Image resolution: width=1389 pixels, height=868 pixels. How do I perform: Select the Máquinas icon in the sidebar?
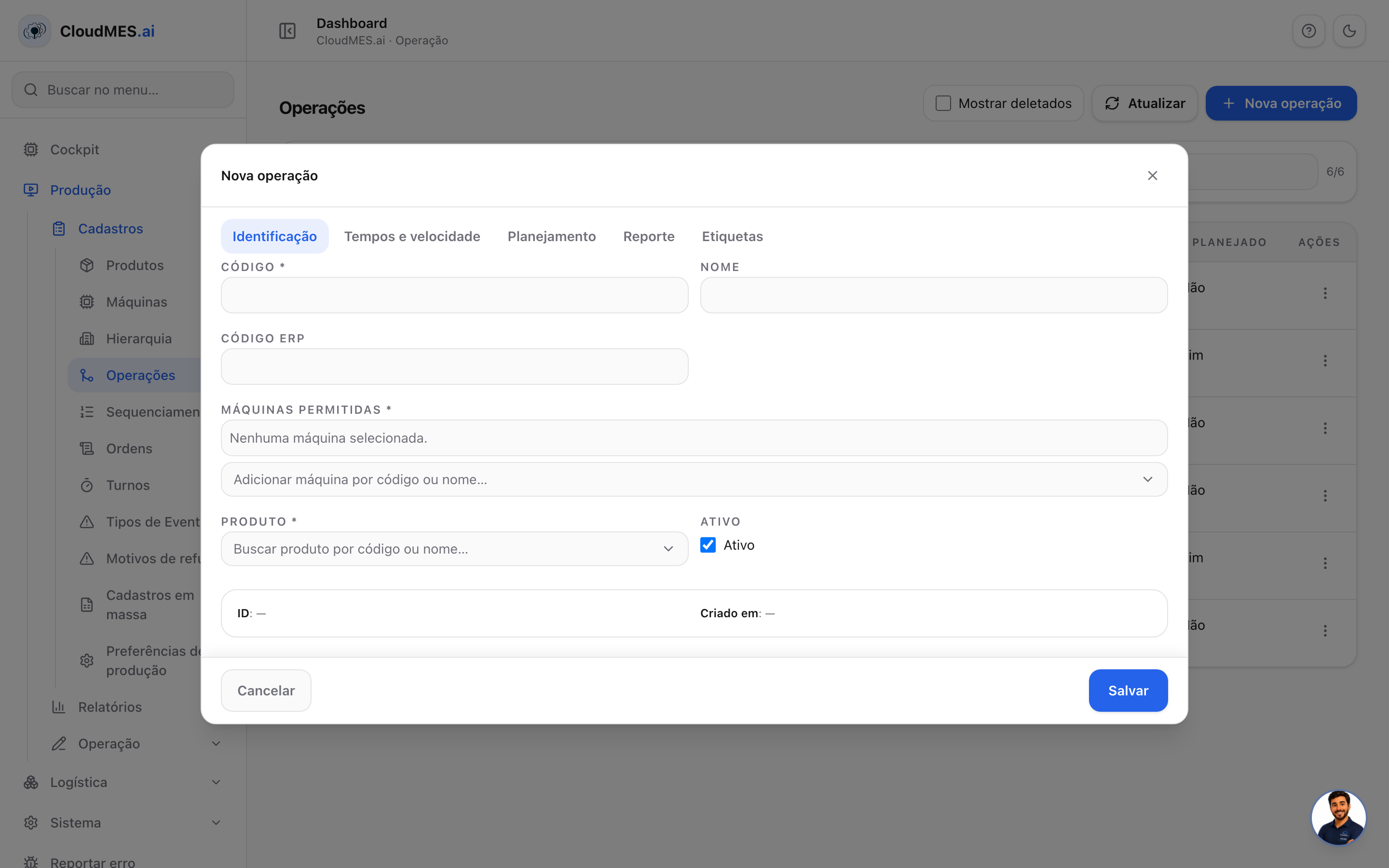click(x=87, y=302)
